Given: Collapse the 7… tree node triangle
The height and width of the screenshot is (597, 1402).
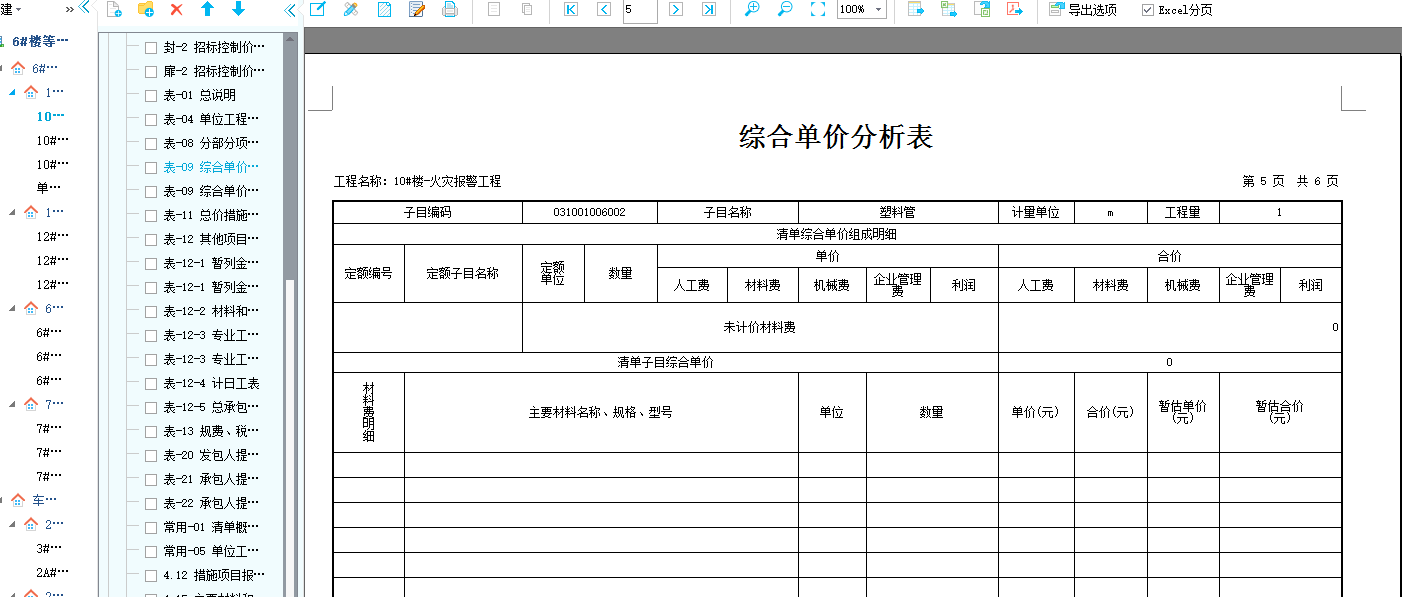Looking at the screenshot, I should click(x=13, y=404).
